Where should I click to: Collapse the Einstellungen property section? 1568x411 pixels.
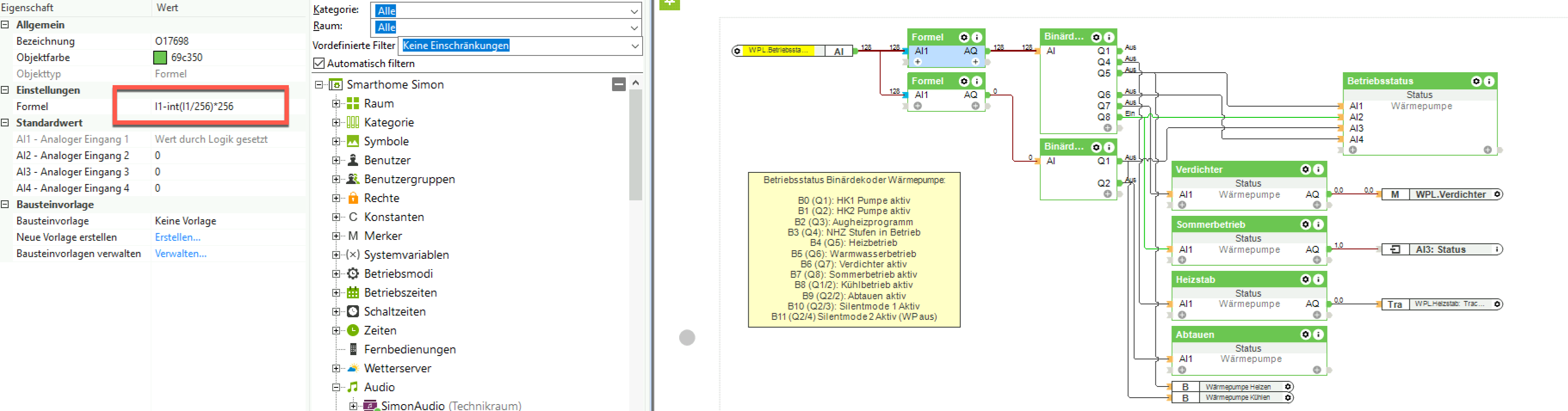(x=5, y=90)
